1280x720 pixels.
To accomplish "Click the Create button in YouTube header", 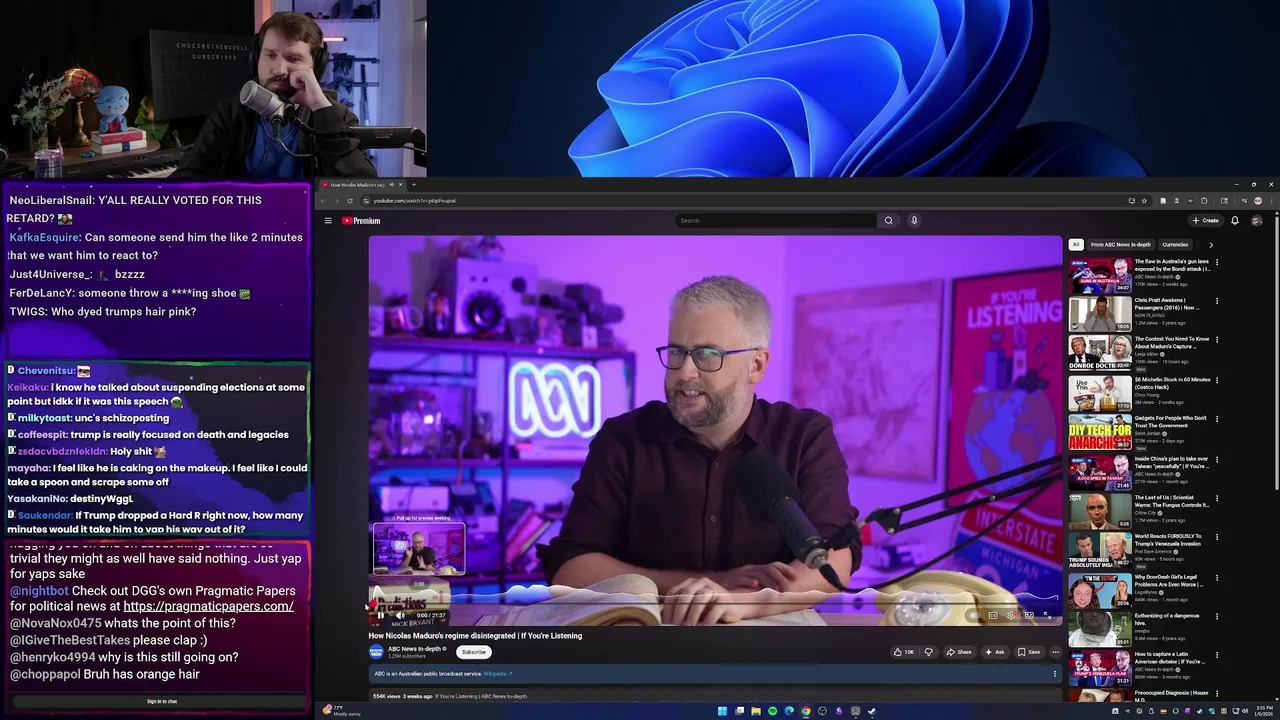I will click(x=1205, y=220).
